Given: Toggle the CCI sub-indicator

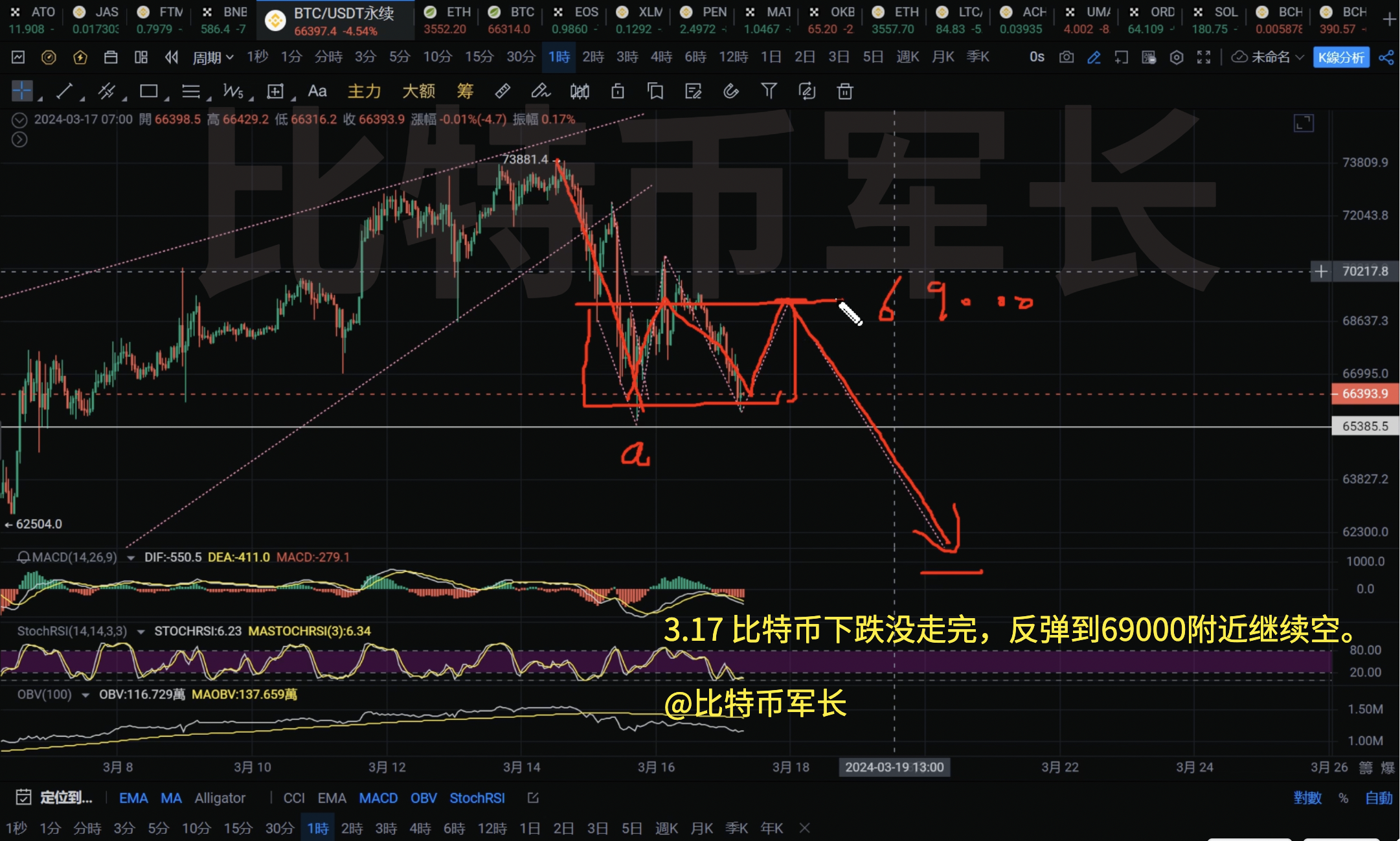Looking at the screenshot, I should click(x=294, y=798).
